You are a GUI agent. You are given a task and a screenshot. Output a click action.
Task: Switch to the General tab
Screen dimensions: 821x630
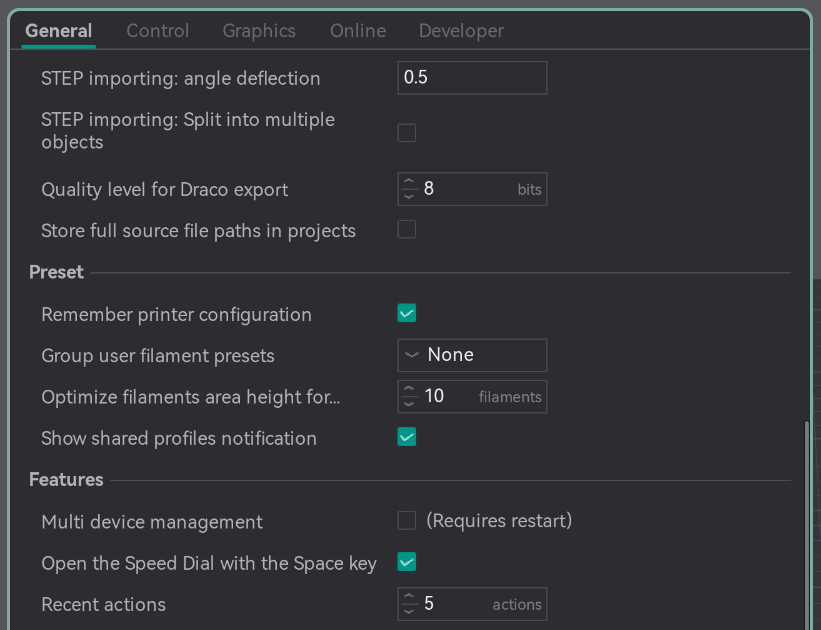point(59,31)
